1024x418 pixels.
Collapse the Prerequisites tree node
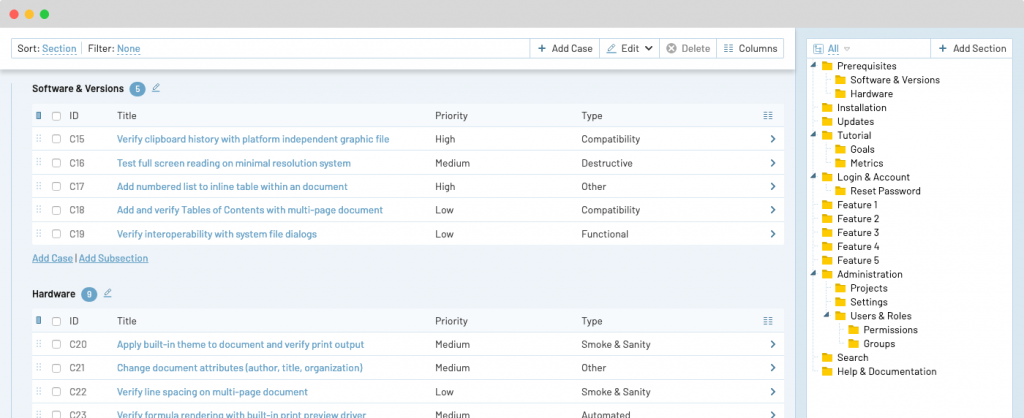click(813, 65)
